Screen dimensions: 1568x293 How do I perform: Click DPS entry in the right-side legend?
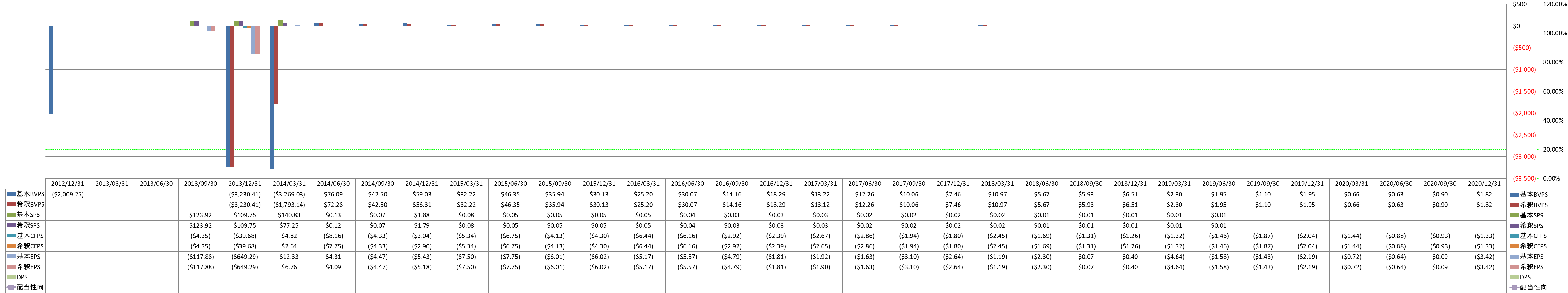pos(1520,277)
